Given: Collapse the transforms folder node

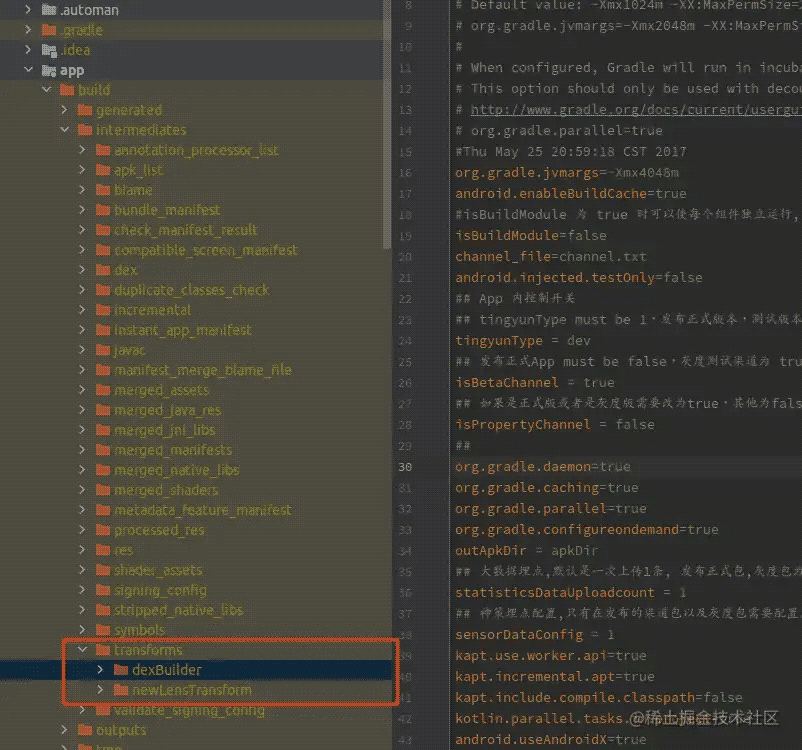Looking at the screenshot, I should [x=82, y=650].
